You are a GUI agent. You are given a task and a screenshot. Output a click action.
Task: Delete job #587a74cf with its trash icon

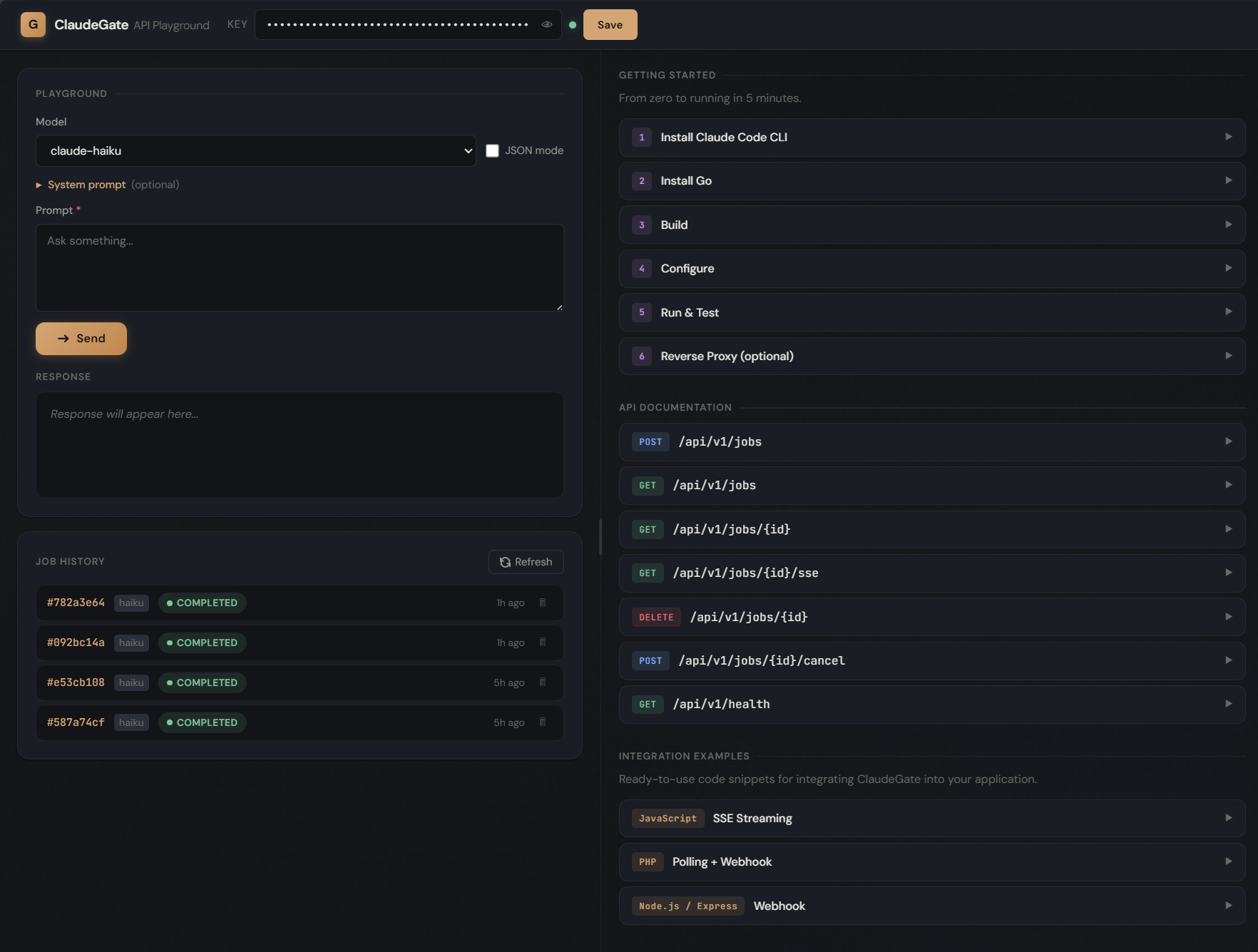point(543,722)
